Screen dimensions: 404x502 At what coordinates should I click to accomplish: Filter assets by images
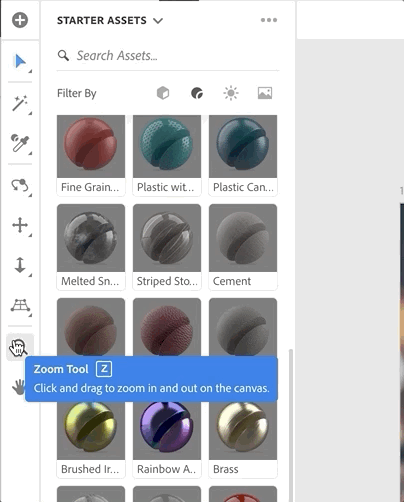[x=265, y=93]
